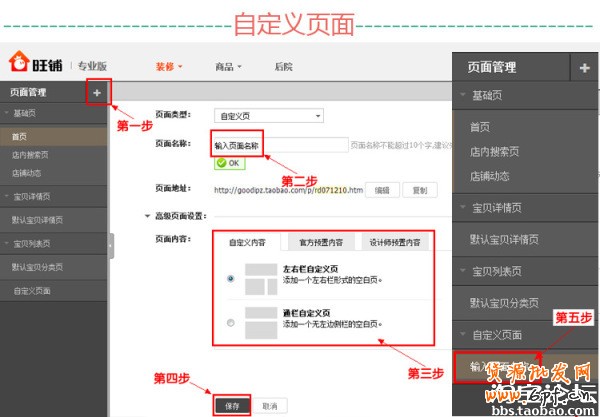Click the 左右栏自定义页 layout thumbnail
600x417 pixels.
pos(260,277)
